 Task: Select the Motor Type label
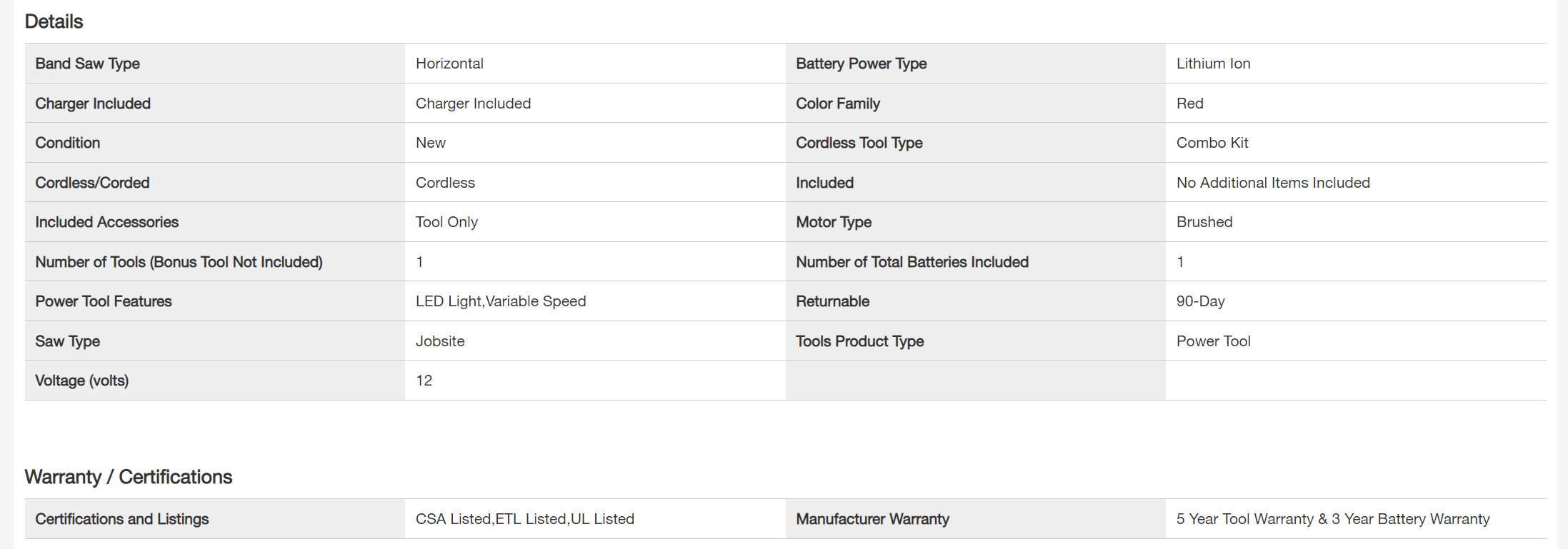coord(834,222)
